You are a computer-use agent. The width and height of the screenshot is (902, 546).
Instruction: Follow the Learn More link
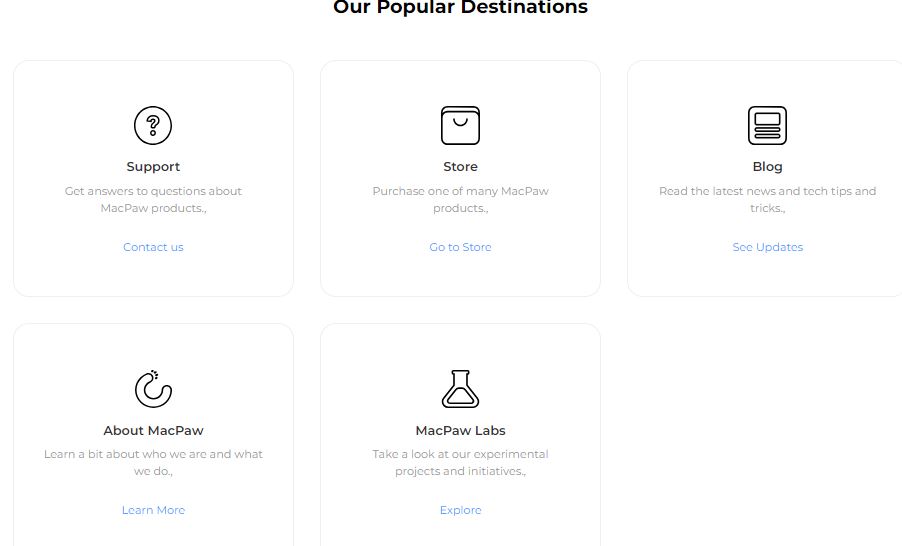click(x=153, y=510)
